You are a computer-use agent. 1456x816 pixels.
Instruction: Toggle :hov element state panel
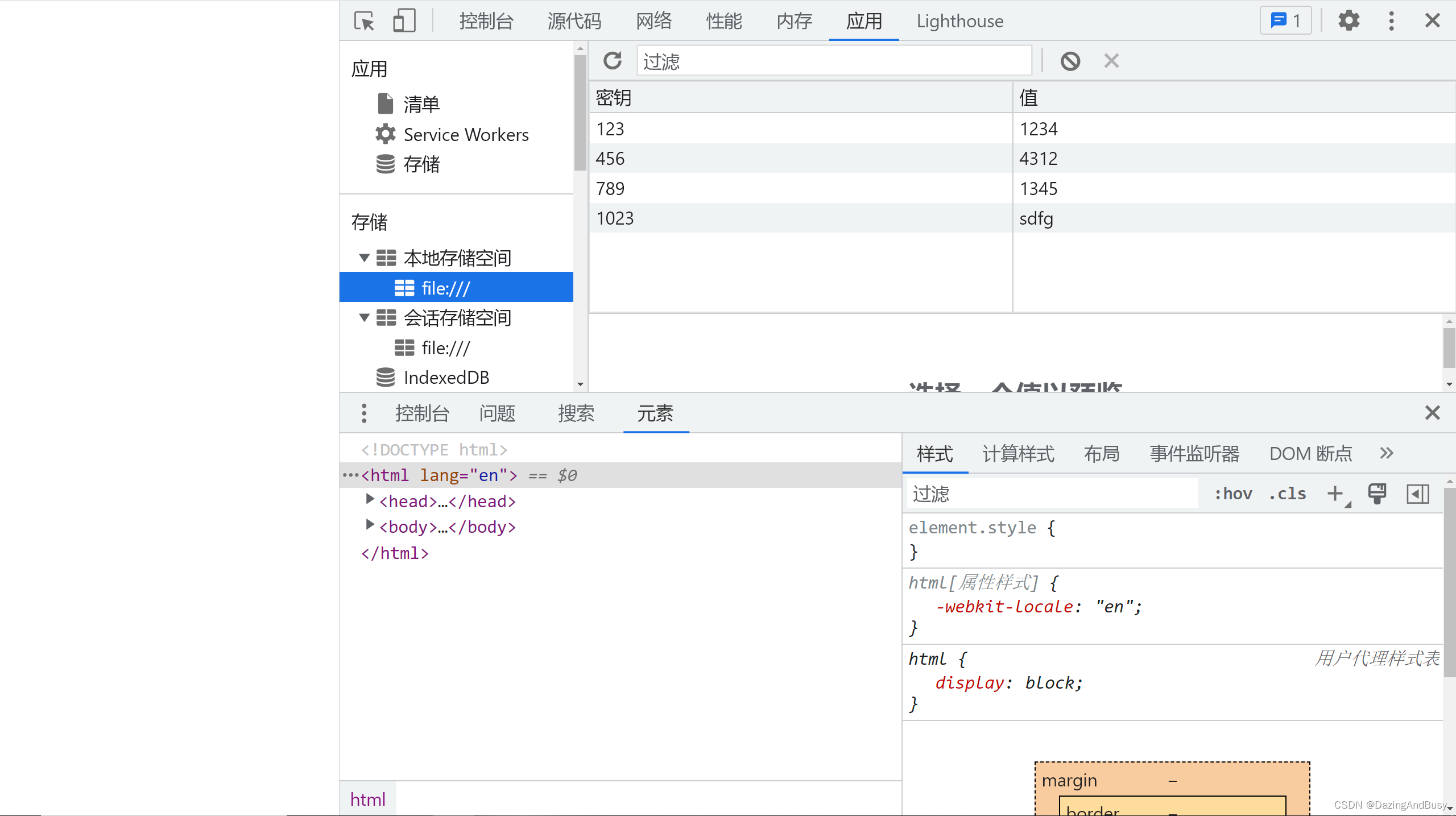(x=1233, y=494)
